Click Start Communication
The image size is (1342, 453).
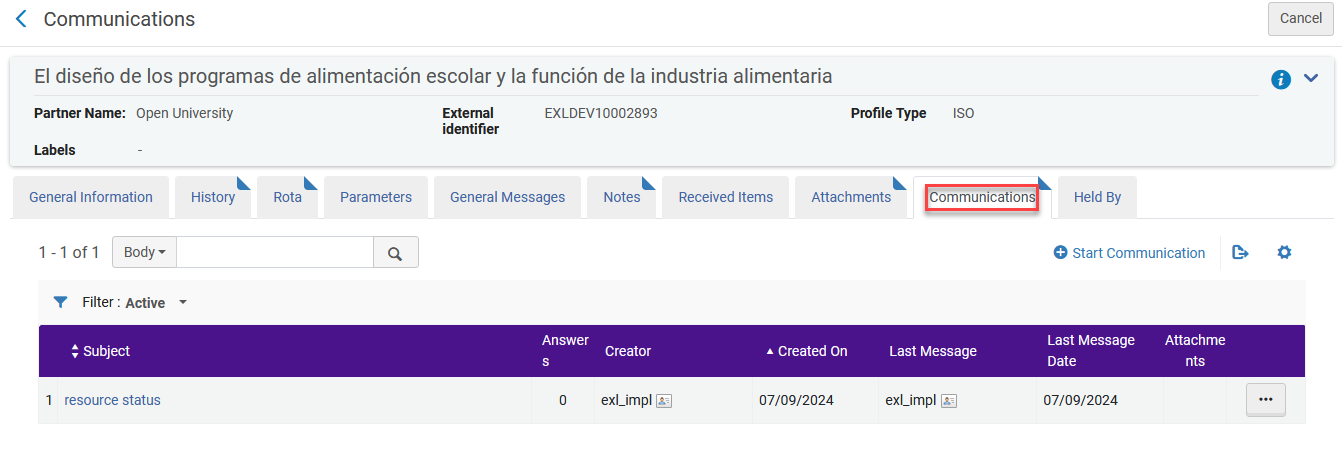(x=1129, y=253)
